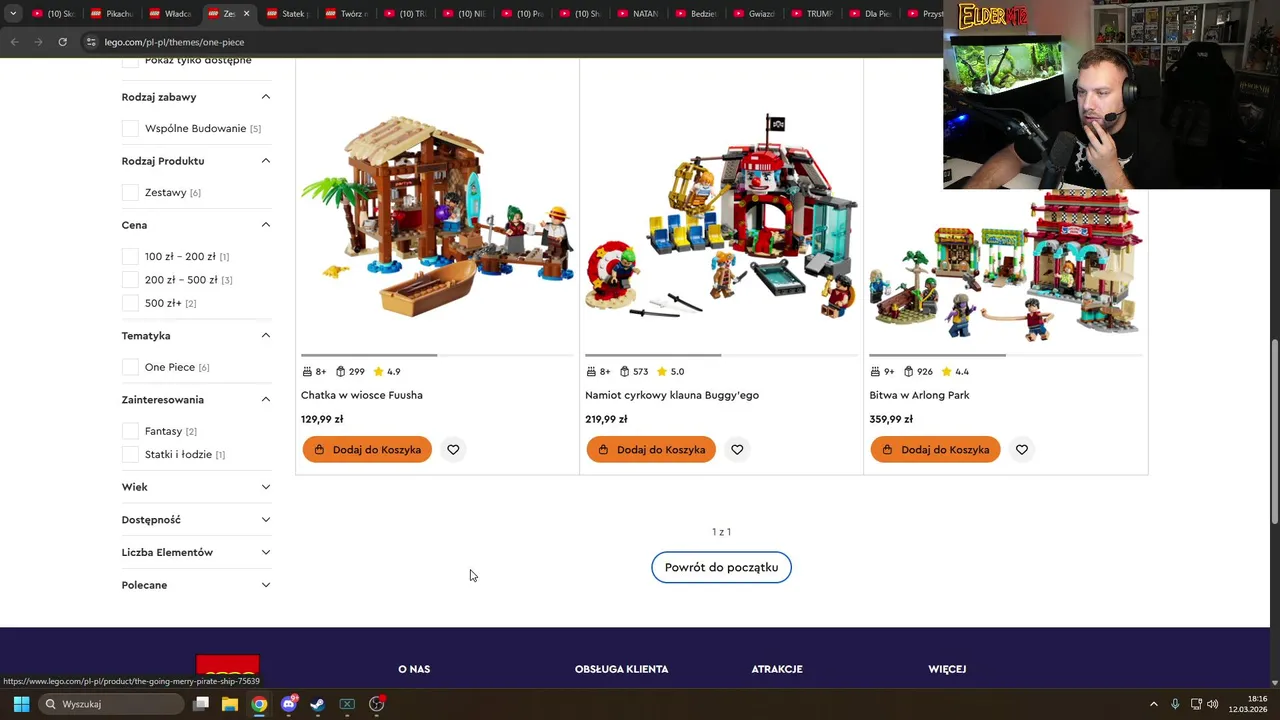Expand the Polecane filter section
Image resolution: width=1280 pixels, height=720 pixels.
(x=196, y=585)
